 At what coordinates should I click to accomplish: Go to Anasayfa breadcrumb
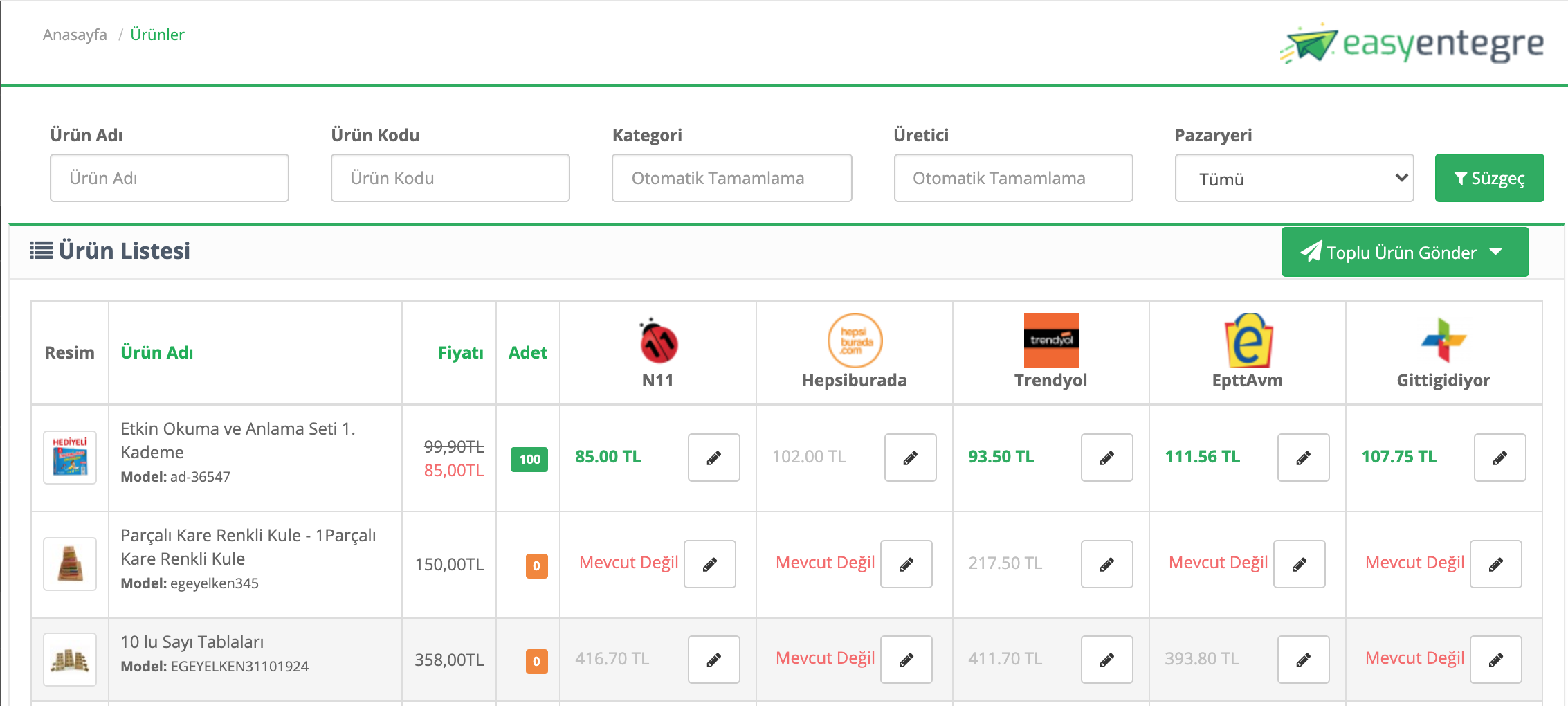pyautogui.click(x=75, y=35)
